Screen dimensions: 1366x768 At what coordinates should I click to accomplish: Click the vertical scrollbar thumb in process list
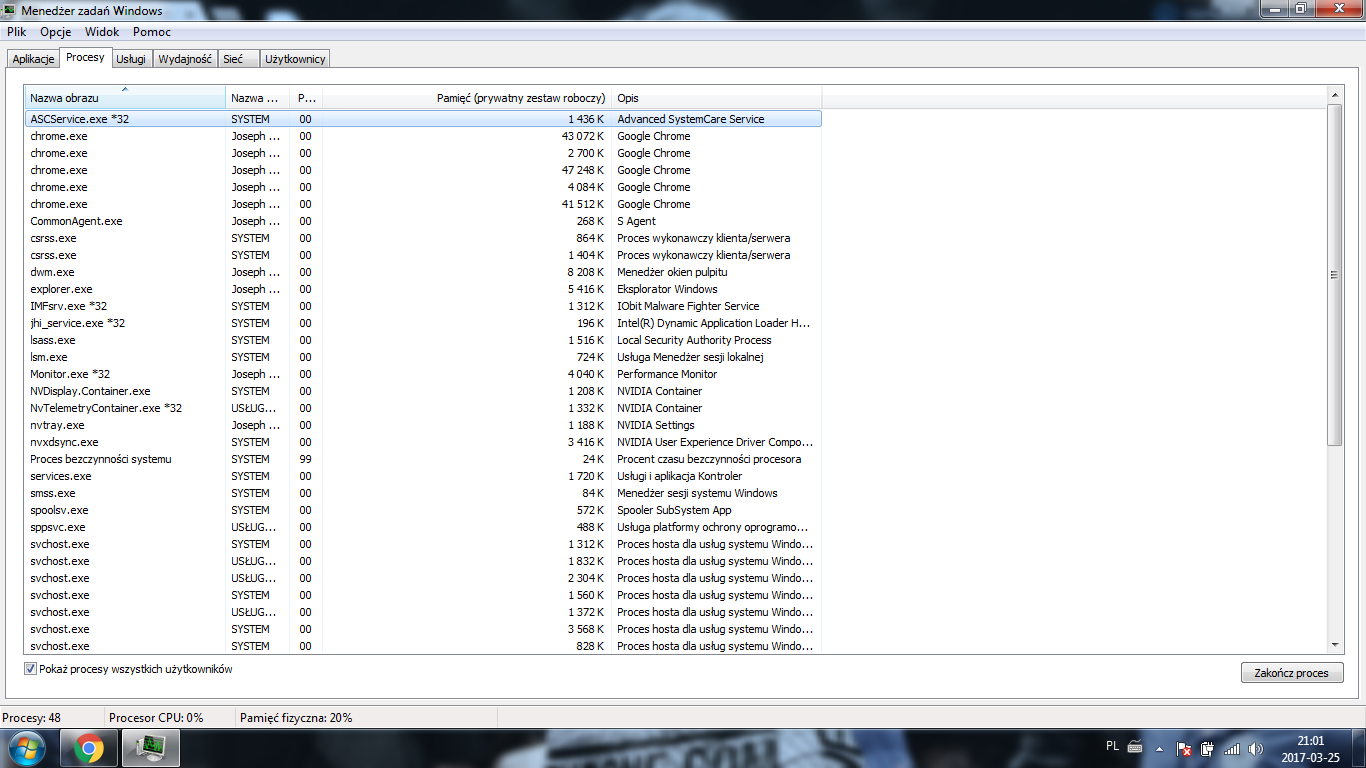point(1335,275)
